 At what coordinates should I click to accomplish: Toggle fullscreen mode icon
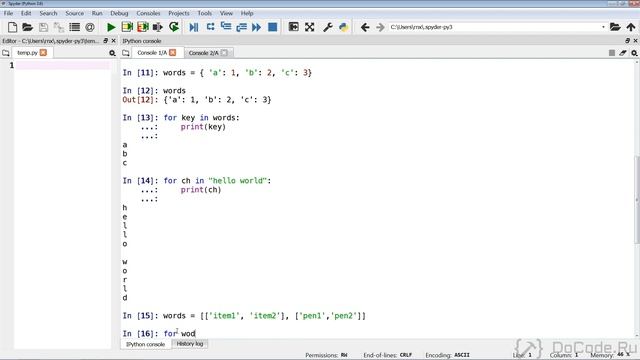click(x=309, y=27)
